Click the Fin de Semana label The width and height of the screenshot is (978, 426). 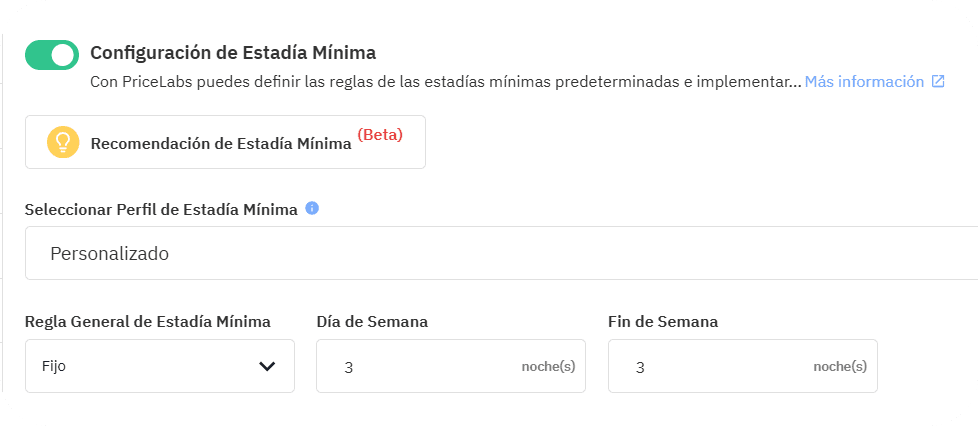pos(663,322)
